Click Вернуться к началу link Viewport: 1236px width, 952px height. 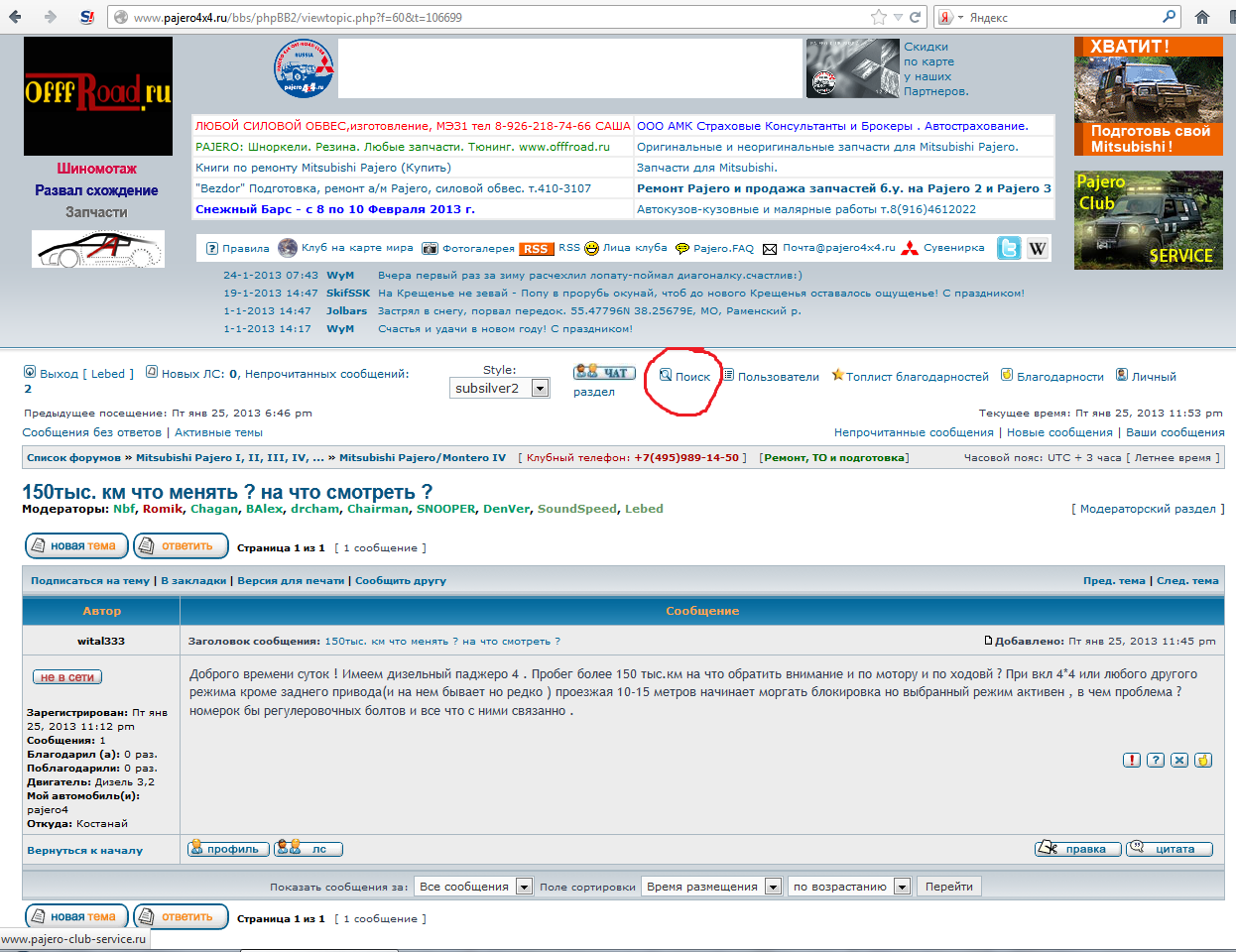pyautogui.click(x=84, y=850)
